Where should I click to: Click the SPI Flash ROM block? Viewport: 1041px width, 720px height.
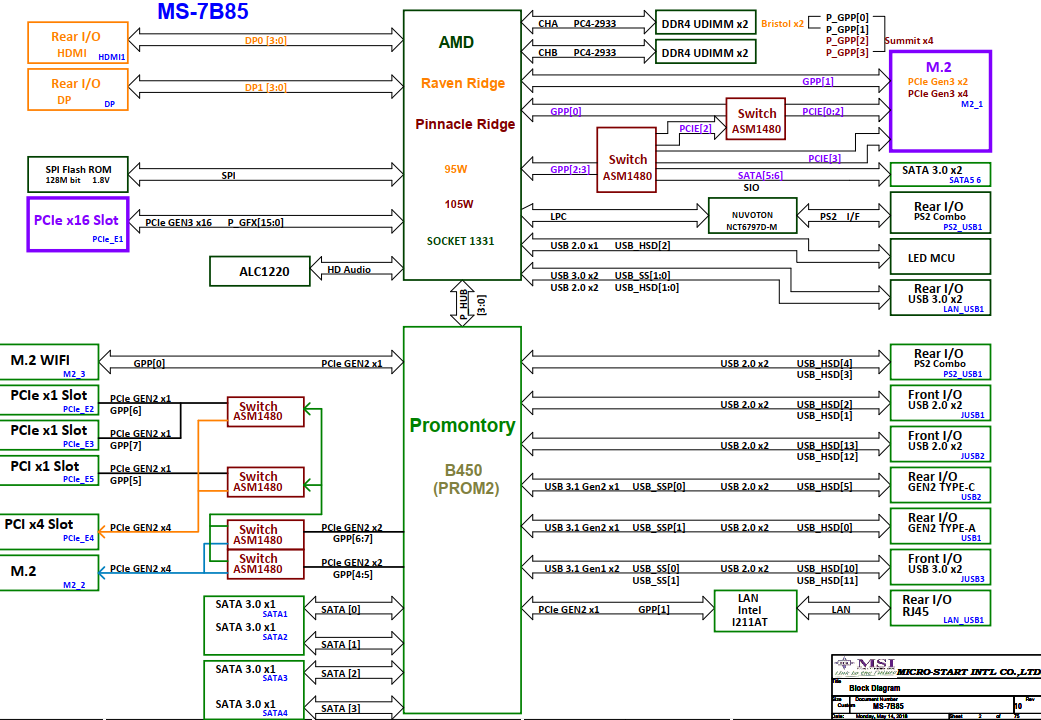coord(78,176)
